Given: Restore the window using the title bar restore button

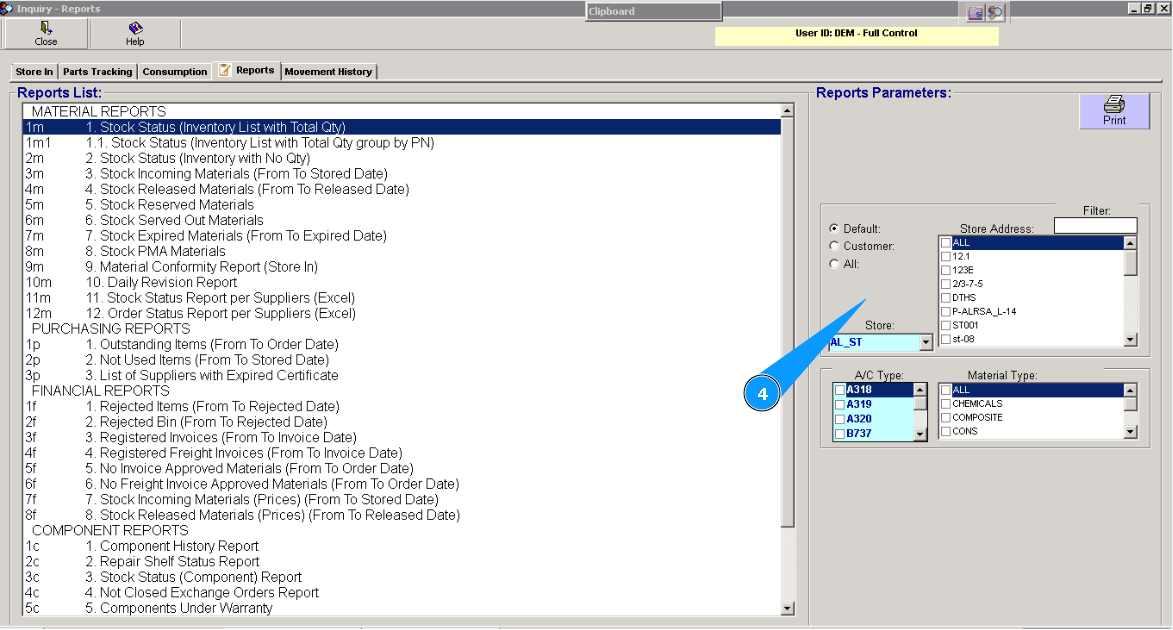Looking at the screenshot, I should [1148, 8].
